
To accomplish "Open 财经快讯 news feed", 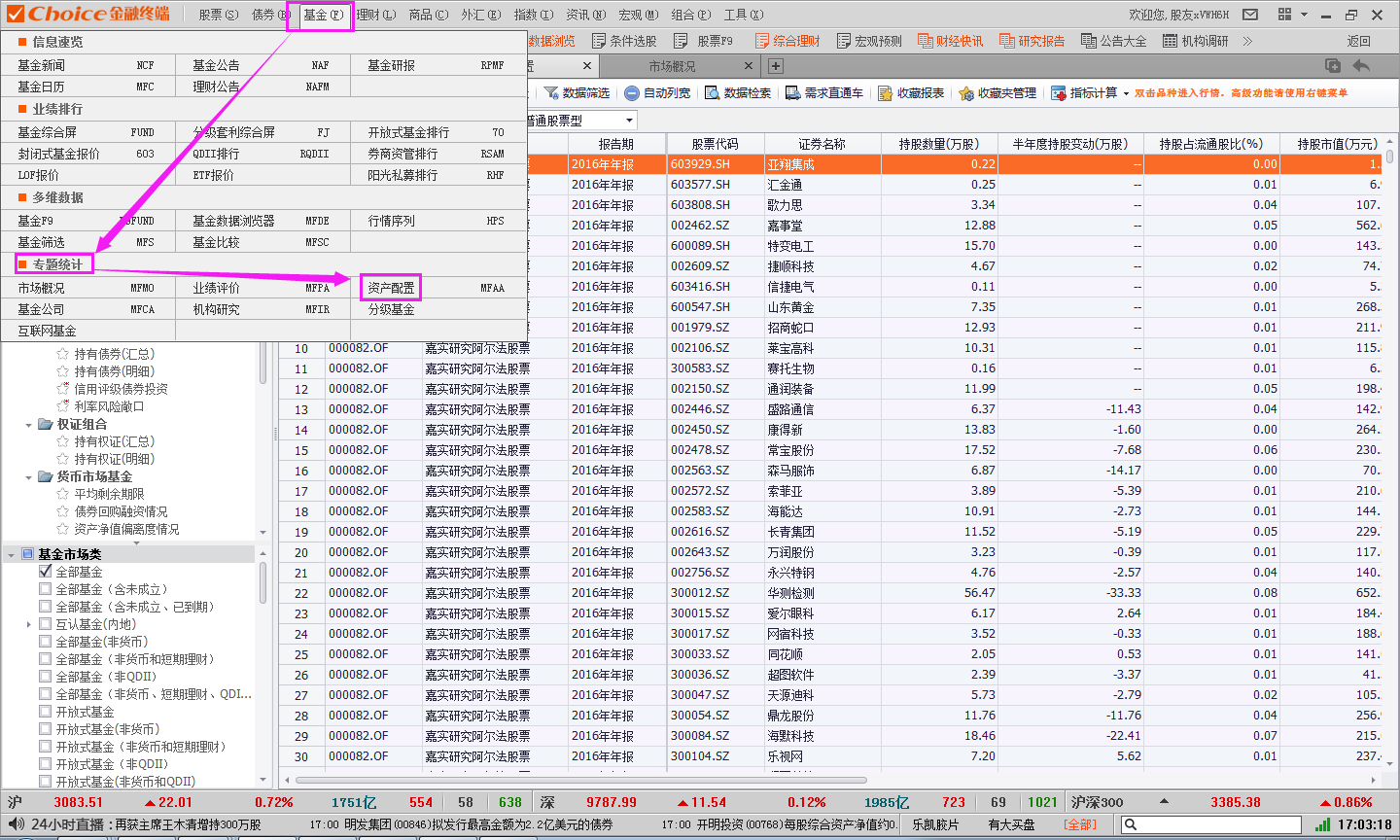I will tap(950, 41).
